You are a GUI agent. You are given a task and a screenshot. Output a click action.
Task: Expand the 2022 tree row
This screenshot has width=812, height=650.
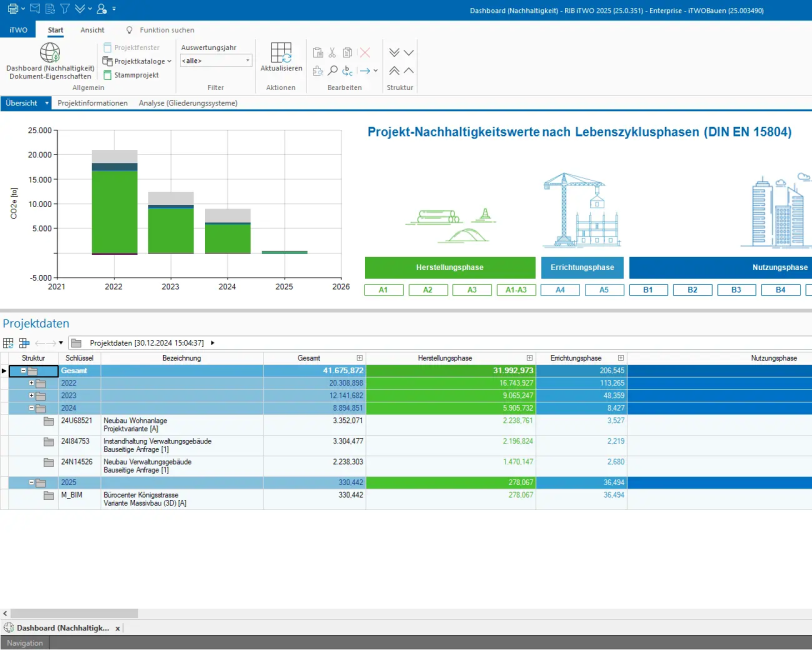tap(32, 383)
